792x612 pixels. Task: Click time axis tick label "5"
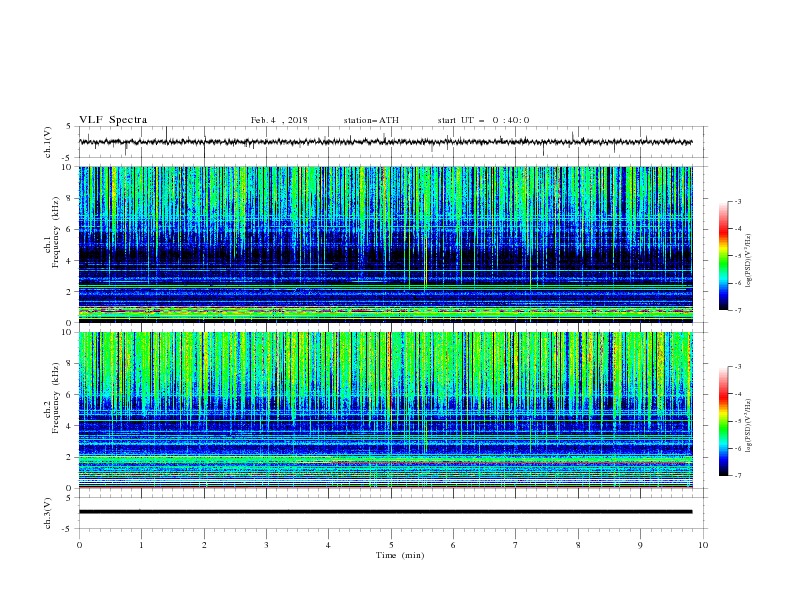click(391, 545)
